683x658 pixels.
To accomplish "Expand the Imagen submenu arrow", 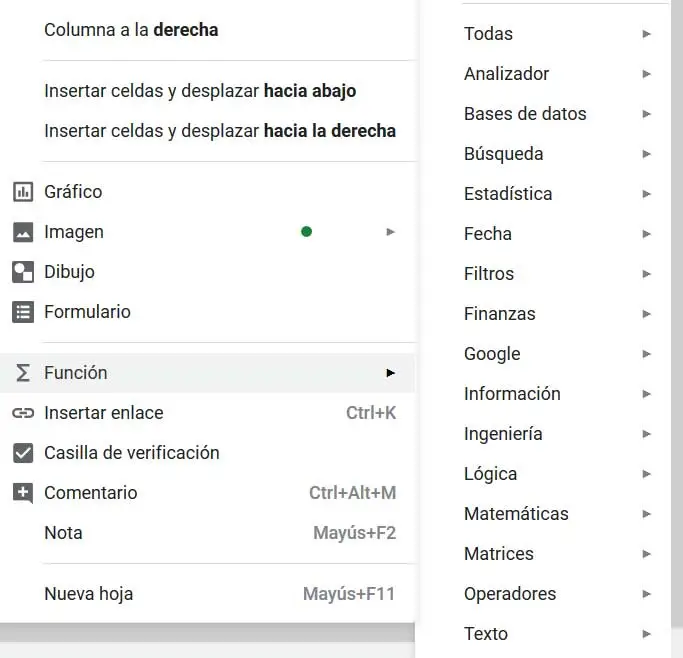I will [391, 232].
